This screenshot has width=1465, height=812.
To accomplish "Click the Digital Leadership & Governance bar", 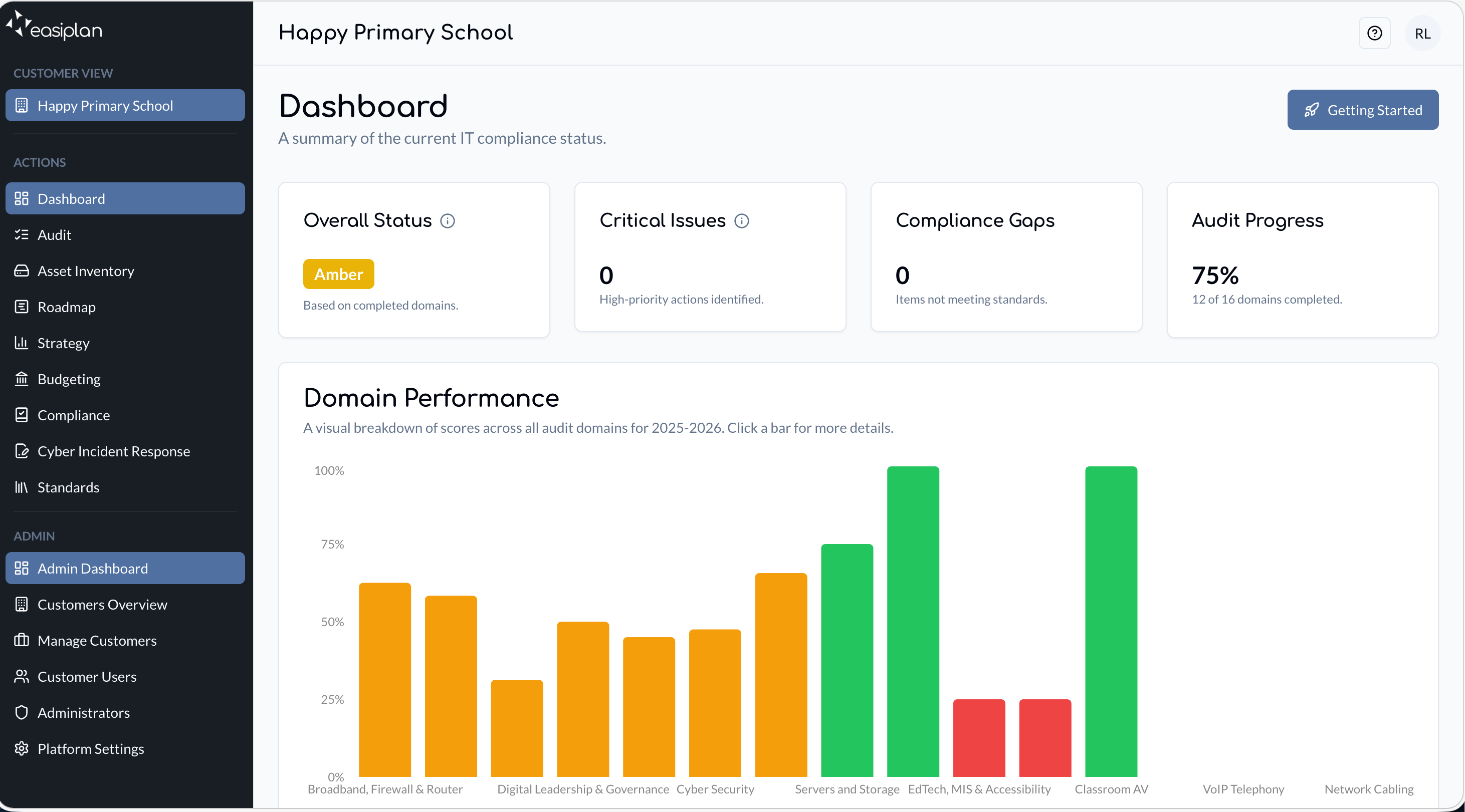I will (x=583, y=699).
